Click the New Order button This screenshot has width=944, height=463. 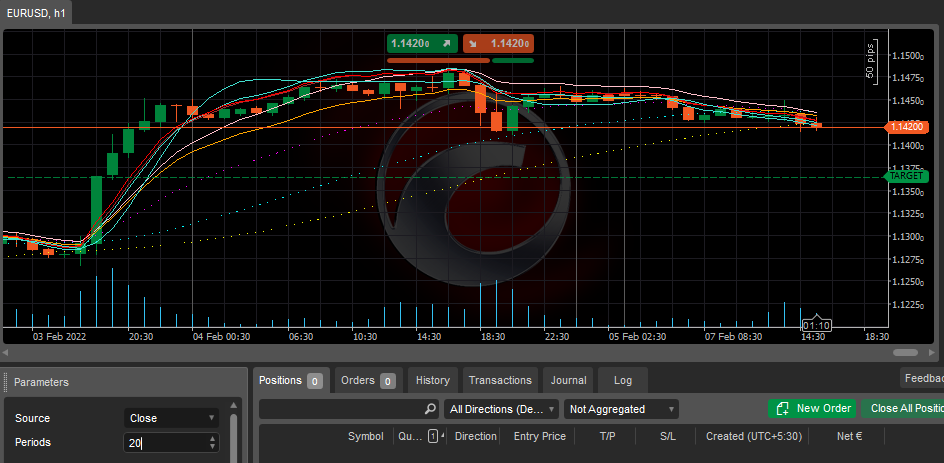pyautogui.click(x=812, y=409)
